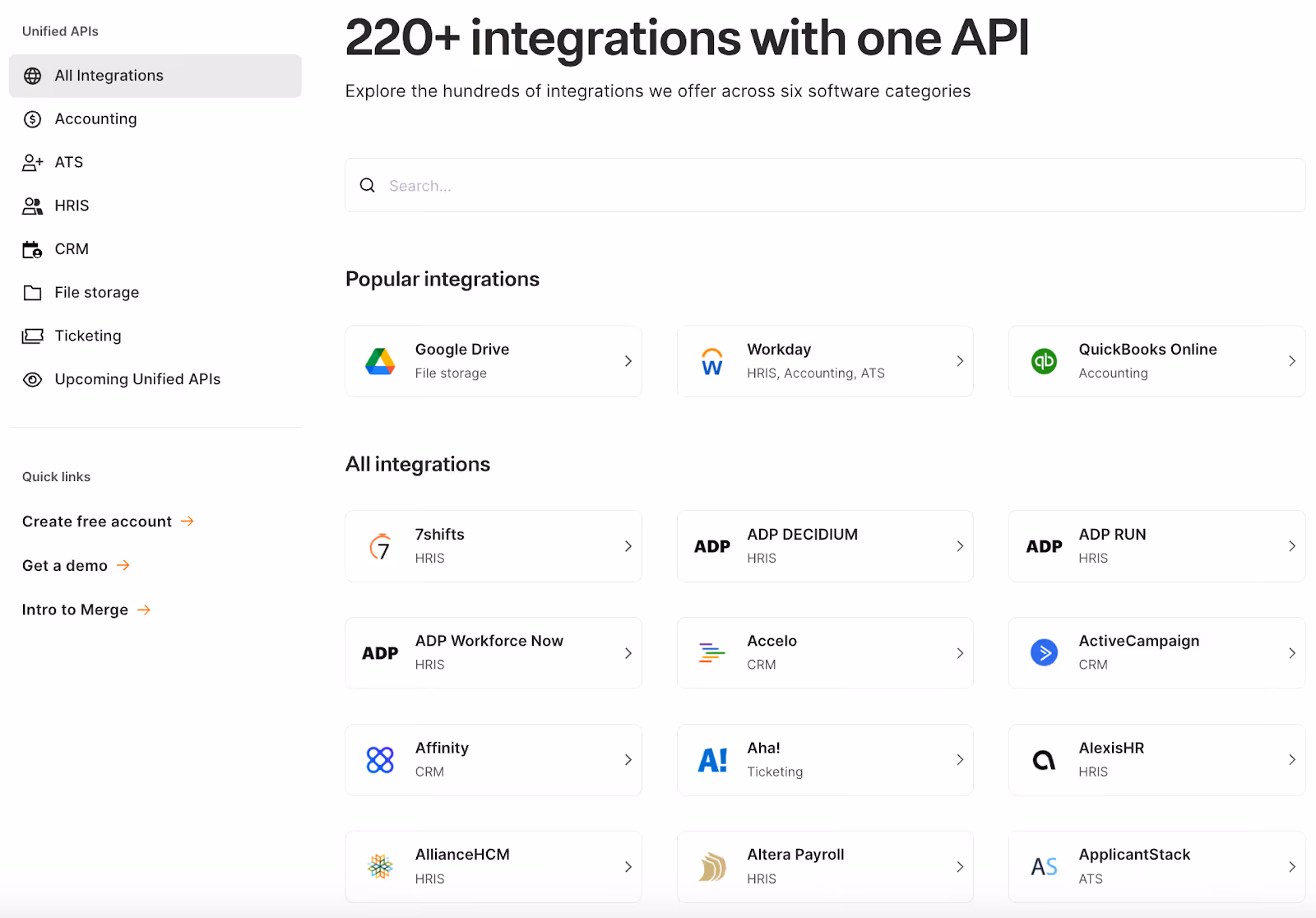Click the HRIS, Accounting, ATS text under Workday

pyautogui.click(x=816, y=373)
